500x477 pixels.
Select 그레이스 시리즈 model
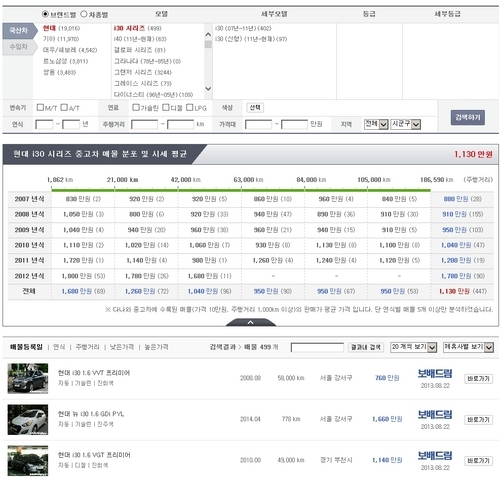click(143, 83)
